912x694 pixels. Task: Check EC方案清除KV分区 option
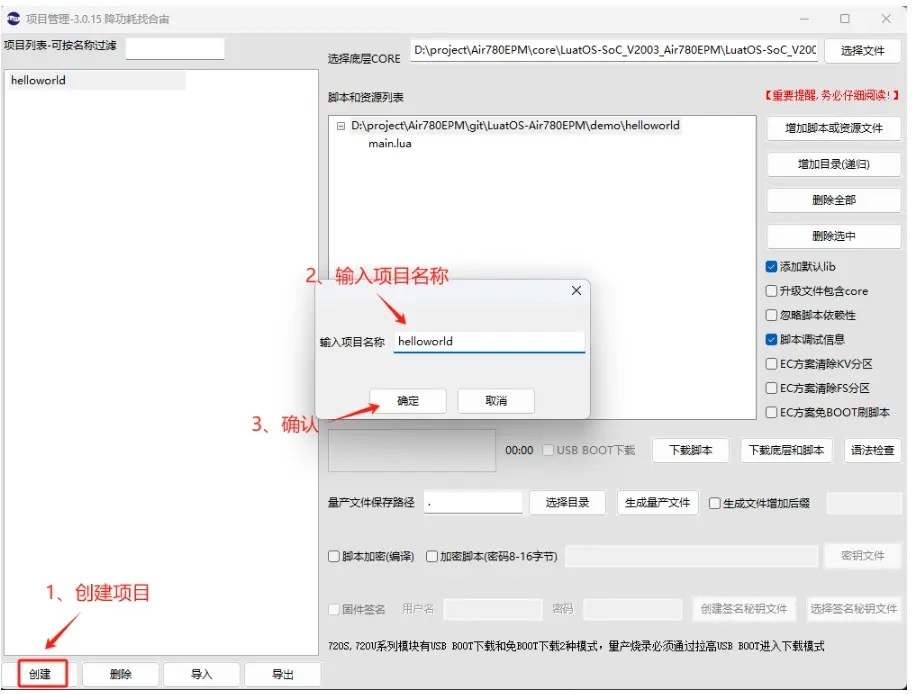coord(771,364)
